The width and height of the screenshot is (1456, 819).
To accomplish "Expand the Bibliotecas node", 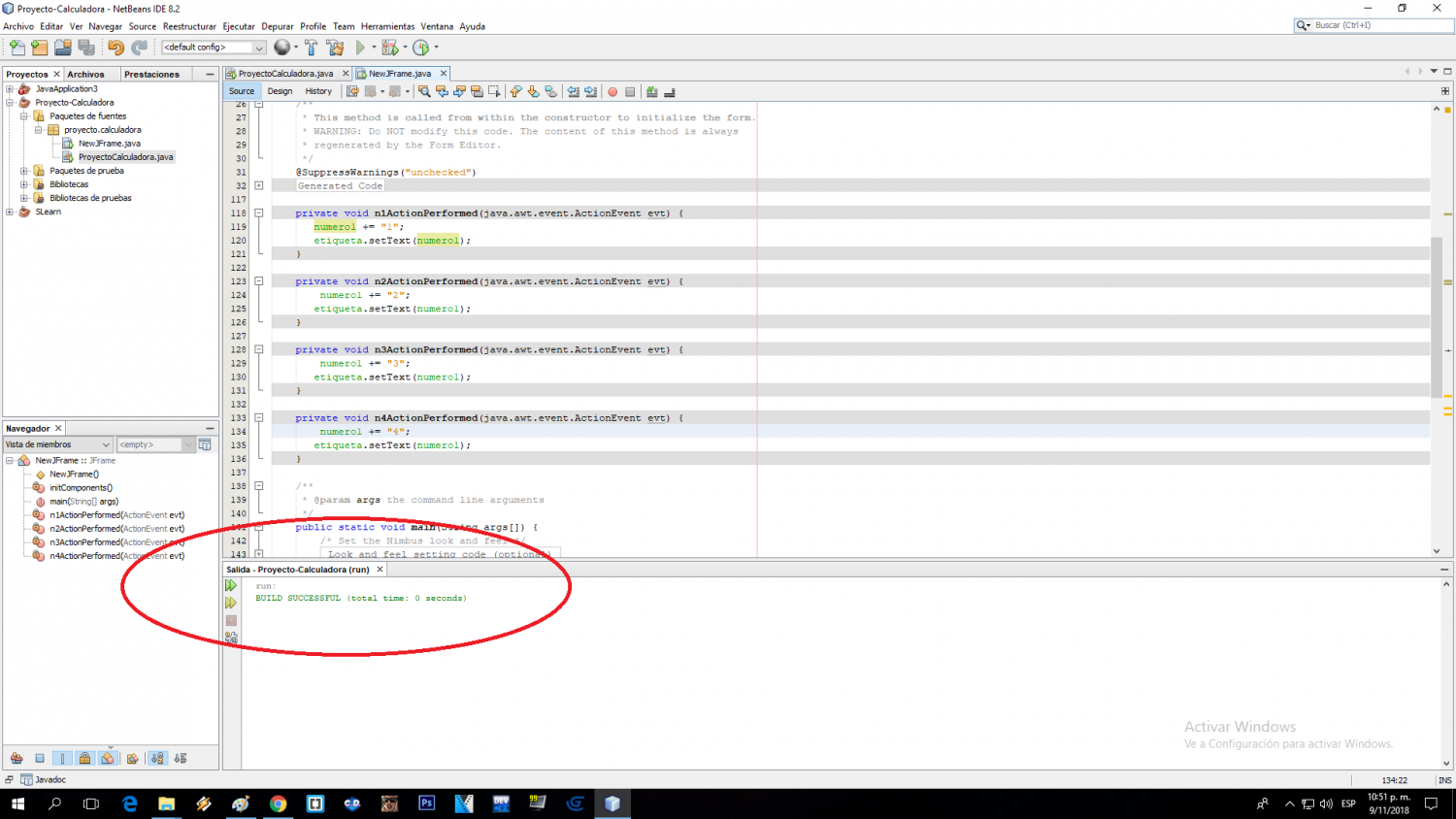I will (x=24, y=184).
